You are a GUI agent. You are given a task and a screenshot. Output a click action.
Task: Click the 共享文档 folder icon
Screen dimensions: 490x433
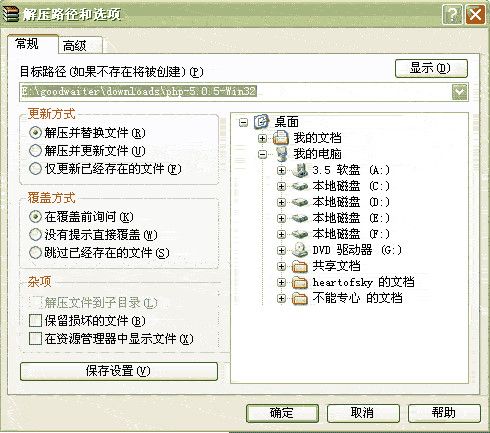click(x=300, y=266)
